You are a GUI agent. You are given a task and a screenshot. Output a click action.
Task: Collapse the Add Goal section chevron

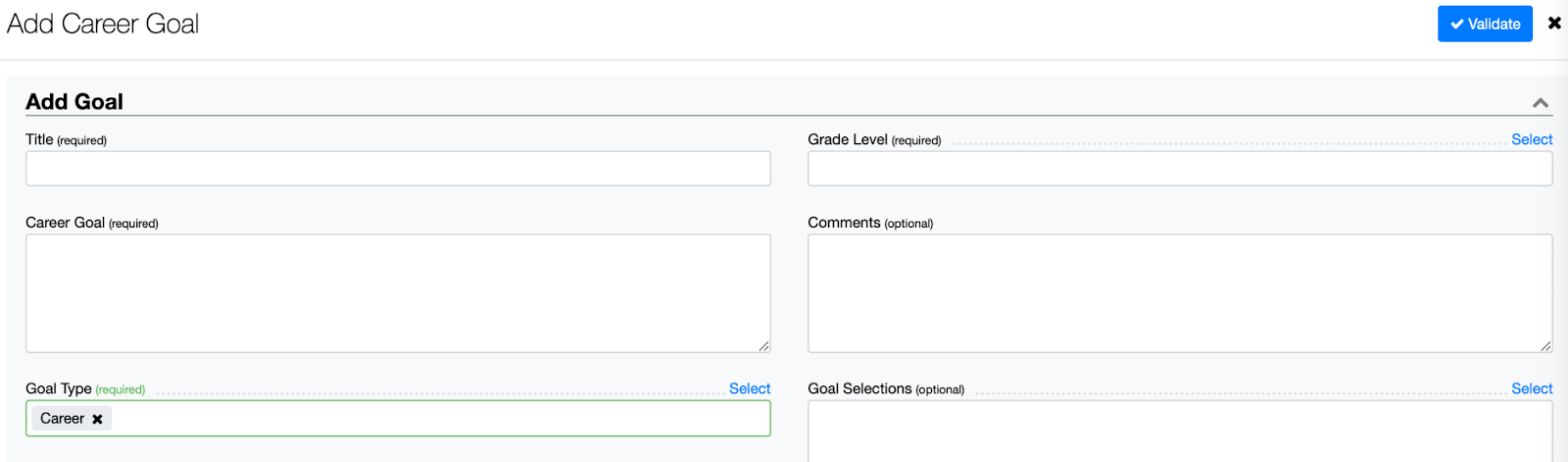click(x=1541, y=103)
